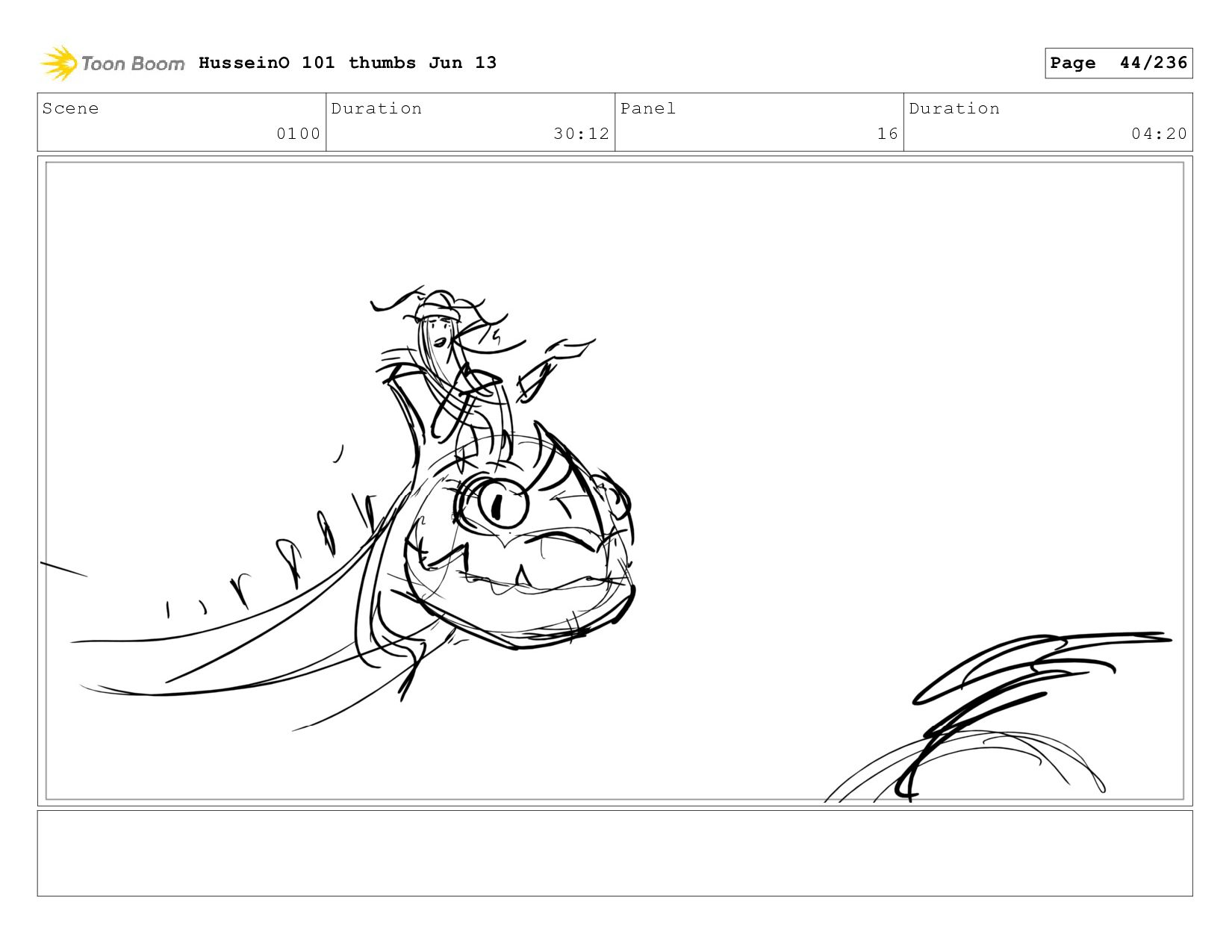Select scene duration value '30:12'
The height and width of the screenshot is (952, 1232).
[581, 134]
